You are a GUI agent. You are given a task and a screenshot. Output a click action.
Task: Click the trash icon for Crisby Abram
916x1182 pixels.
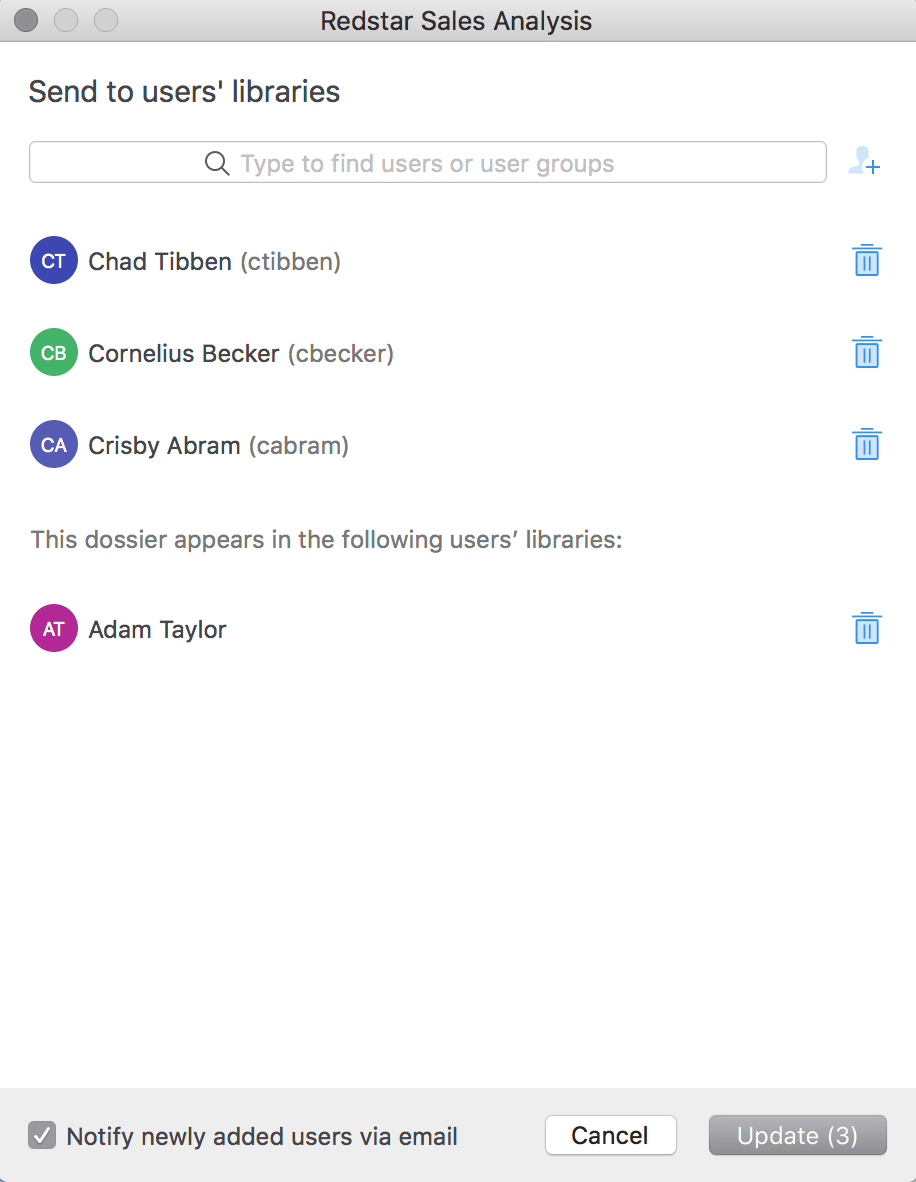(x=866, y=445)
